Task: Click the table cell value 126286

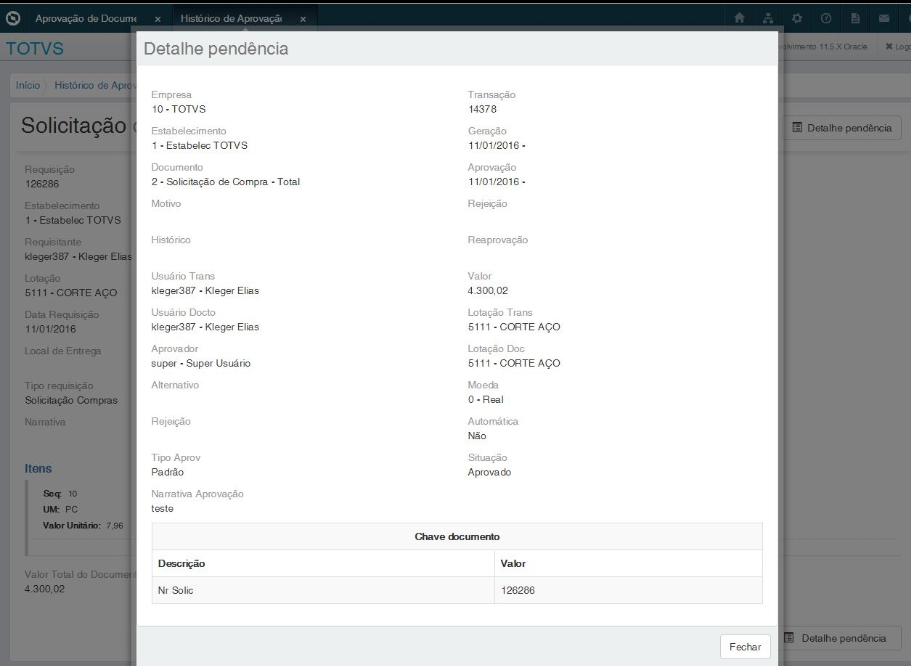Action: pyautogui.click(x=629, y=590)
